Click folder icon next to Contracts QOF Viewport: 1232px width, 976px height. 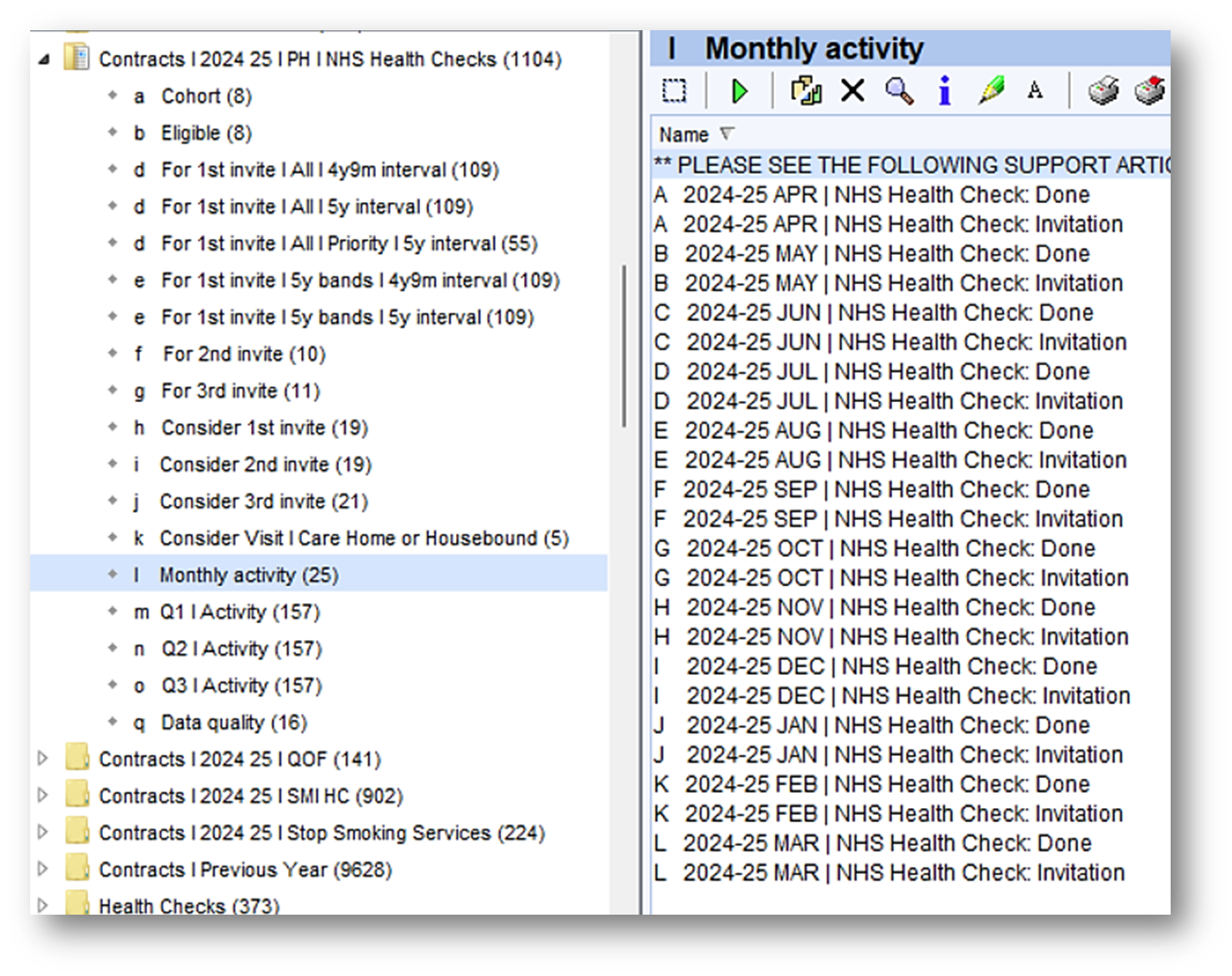click(77, 758)
